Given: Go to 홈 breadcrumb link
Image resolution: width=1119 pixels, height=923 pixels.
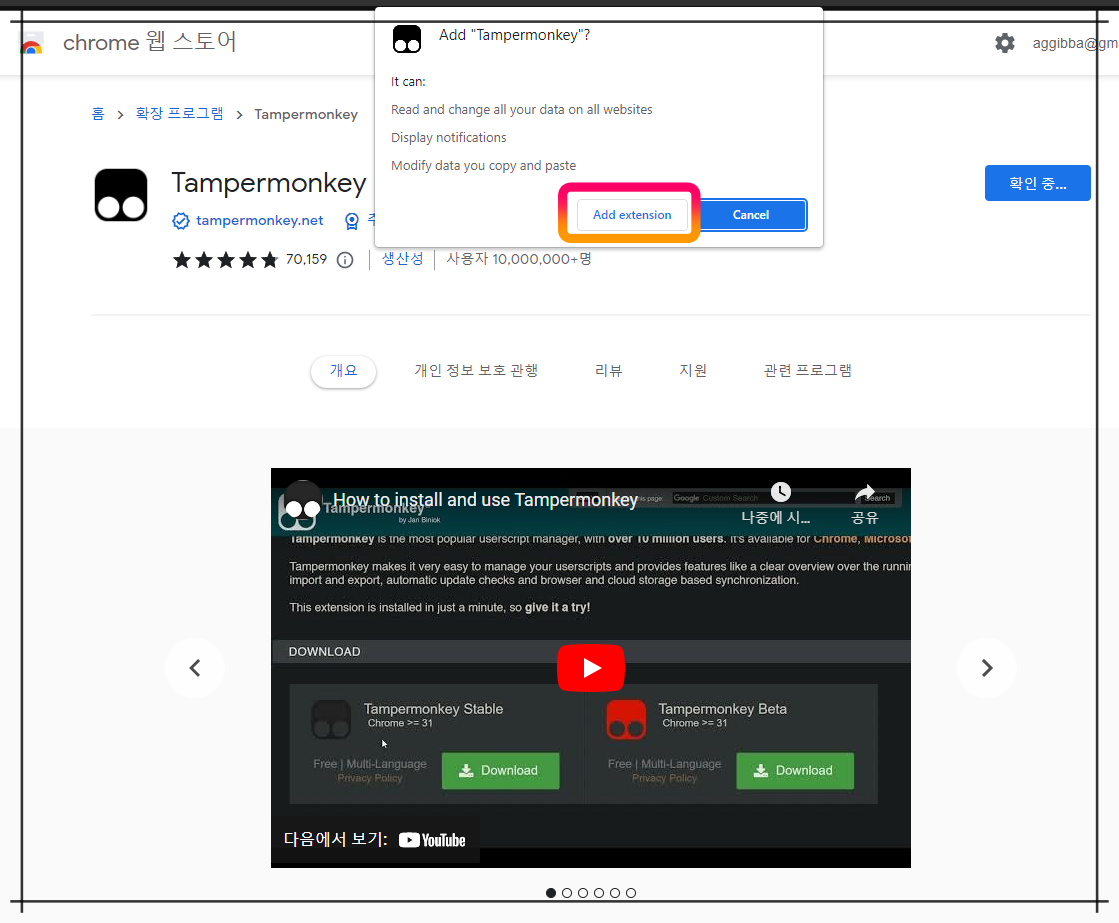Looking at the screenshot, I should pos(98,114).
